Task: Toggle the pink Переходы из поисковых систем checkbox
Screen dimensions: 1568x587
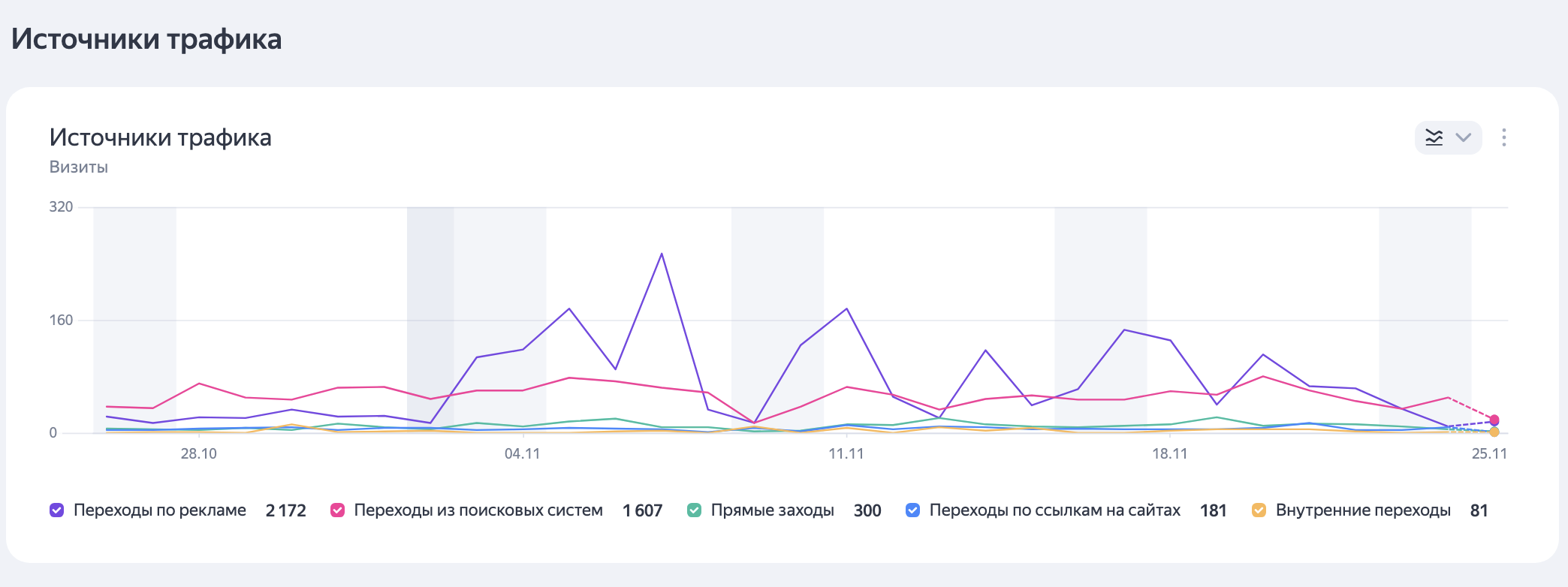Action: [338, 510]
